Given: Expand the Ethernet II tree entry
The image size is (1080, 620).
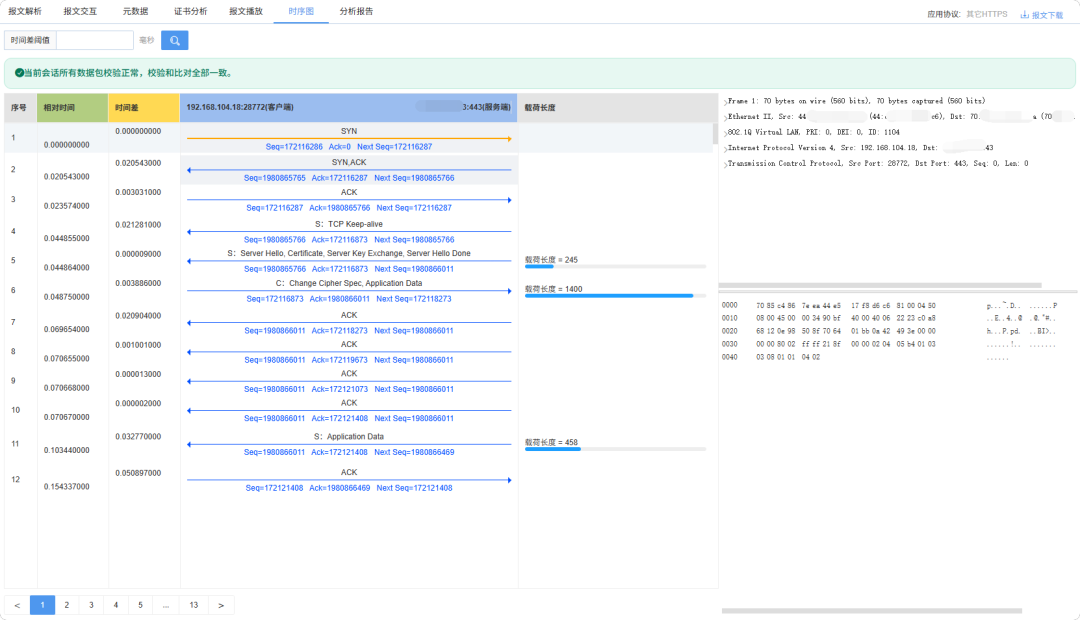Looking at the screenshot, I should point(726,117).
